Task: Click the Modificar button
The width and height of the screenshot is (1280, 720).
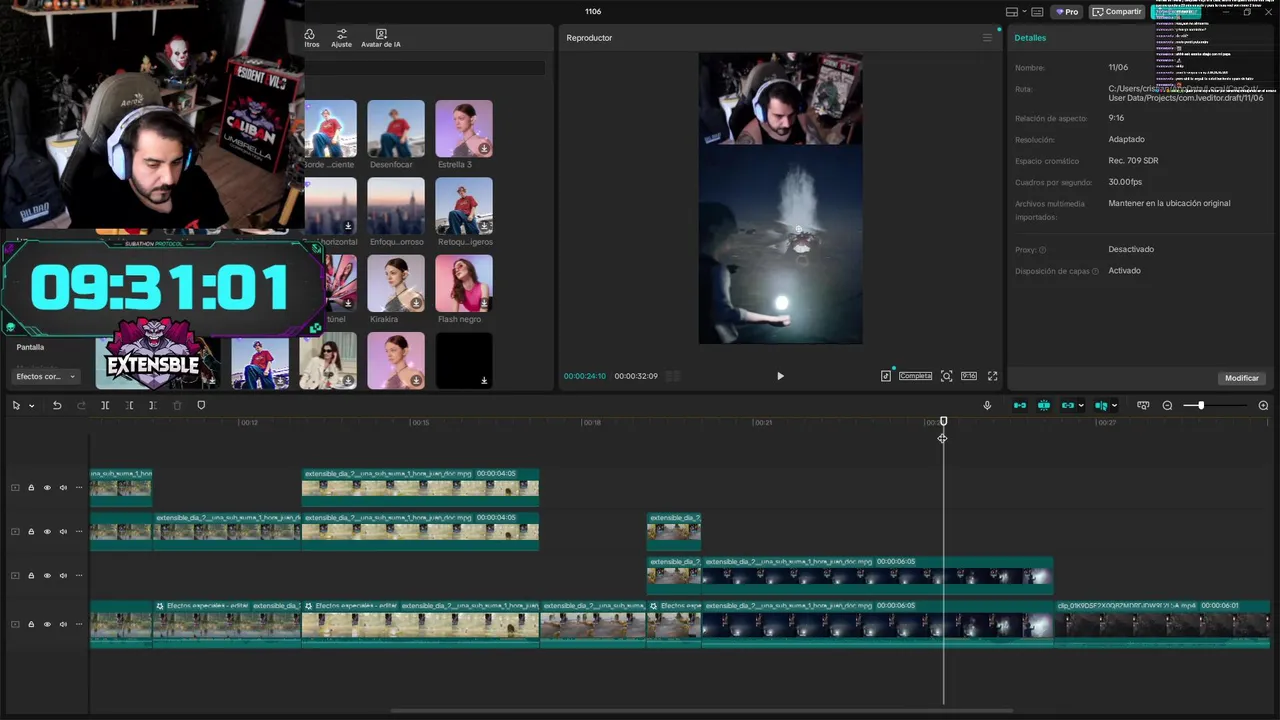Action: tap(1242, 378)
